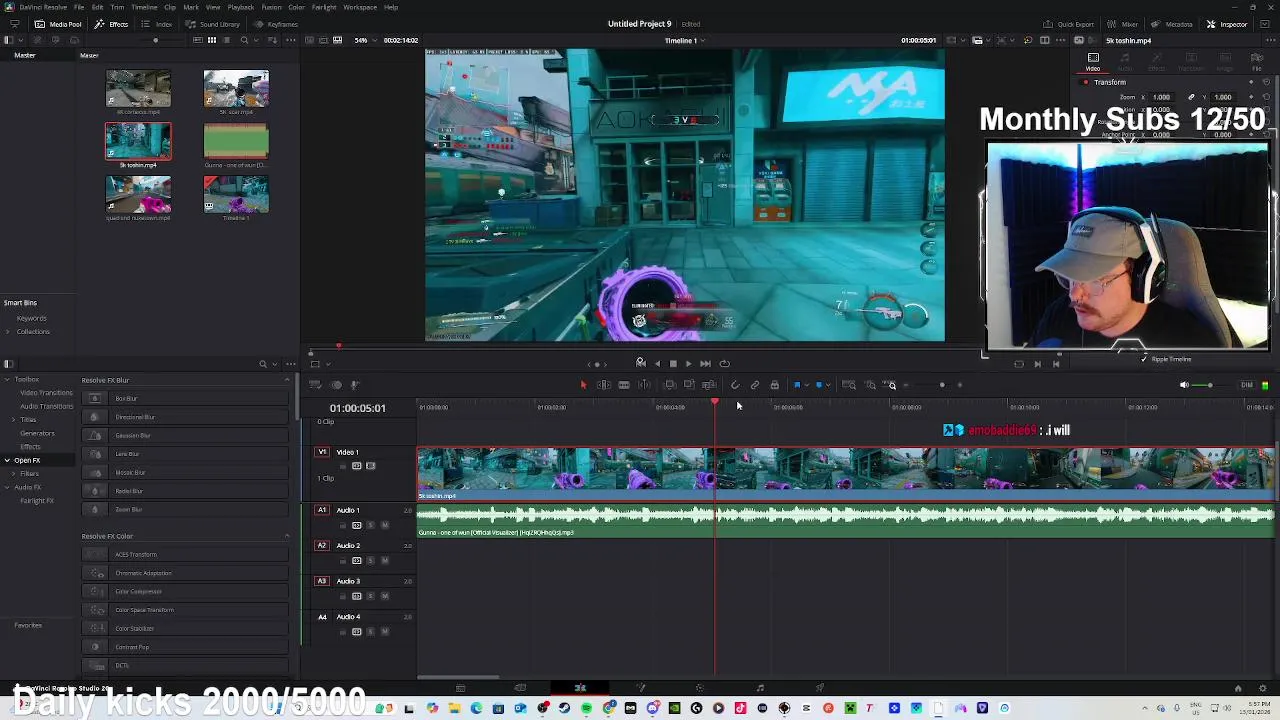Open the Sound Library panel
This screenshot has width=1280, height=720.
tap(212, 24)
